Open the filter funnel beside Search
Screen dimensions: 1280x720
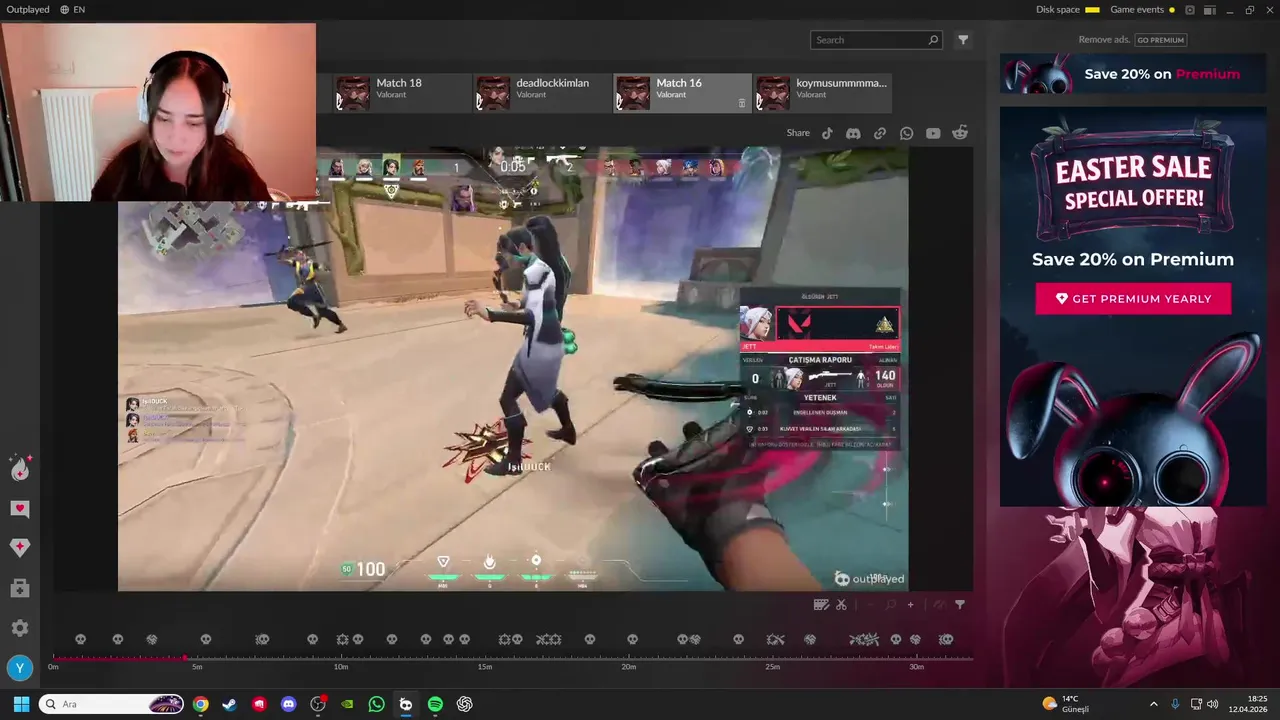pyautogui.click(x=963, y=40)
